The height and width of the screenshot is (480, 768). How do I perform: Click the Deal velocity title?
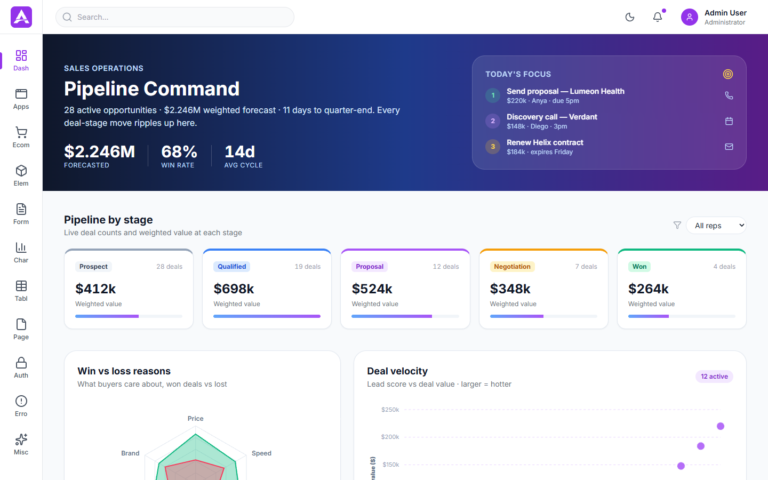coord(397,371)
